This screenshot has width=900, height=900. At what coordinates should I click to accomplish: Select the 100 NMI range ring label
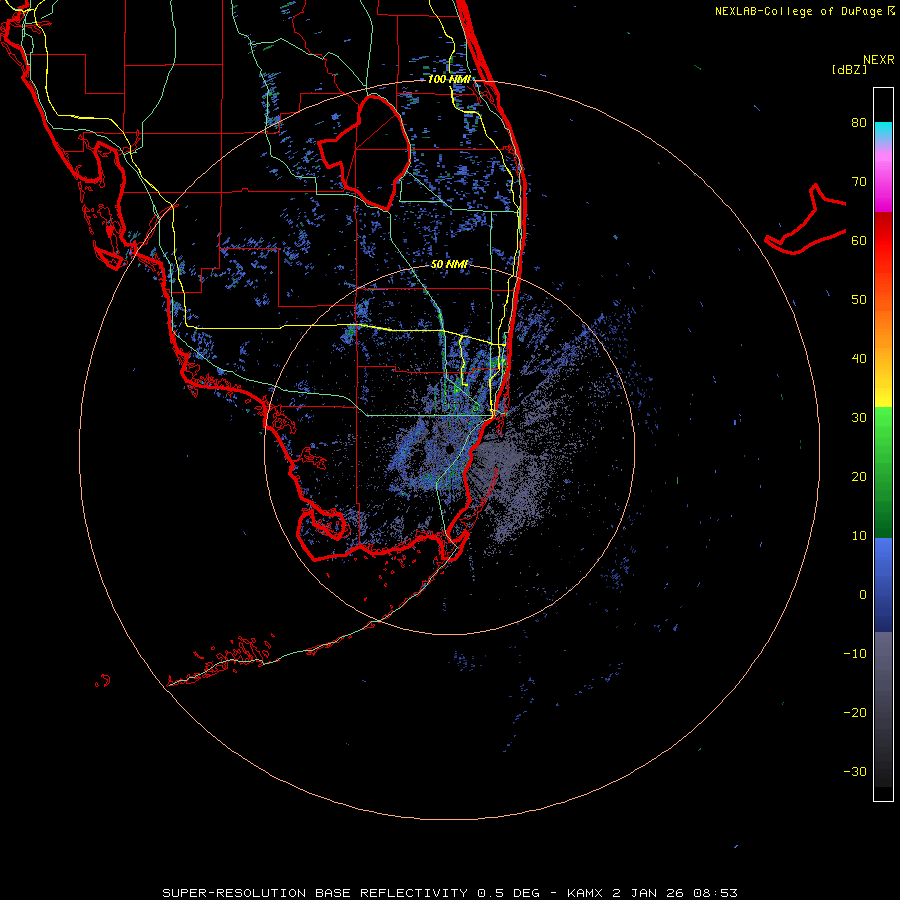point(449,79)
